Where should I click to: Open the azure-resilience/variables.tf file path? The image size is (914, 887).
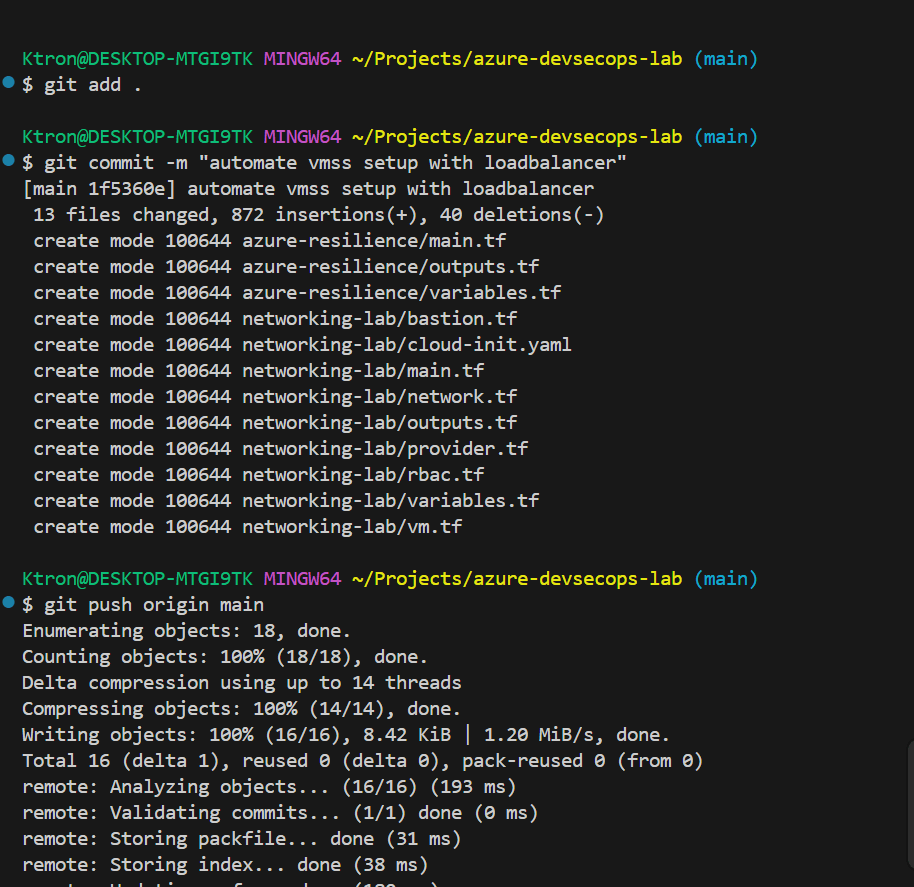(401, 293)
